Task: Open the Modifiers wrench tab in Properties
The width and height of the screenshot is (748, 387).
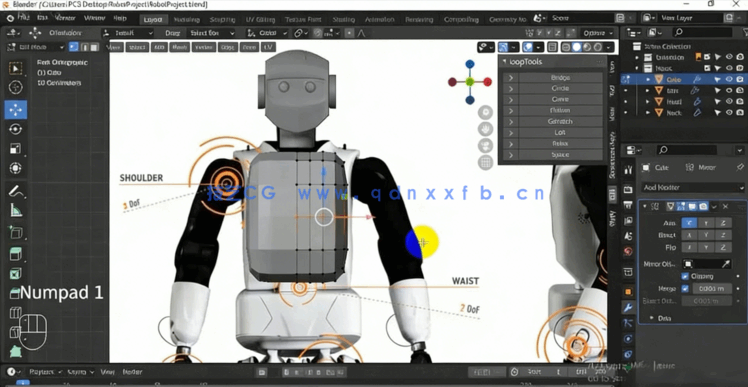Action: point(628,307)
